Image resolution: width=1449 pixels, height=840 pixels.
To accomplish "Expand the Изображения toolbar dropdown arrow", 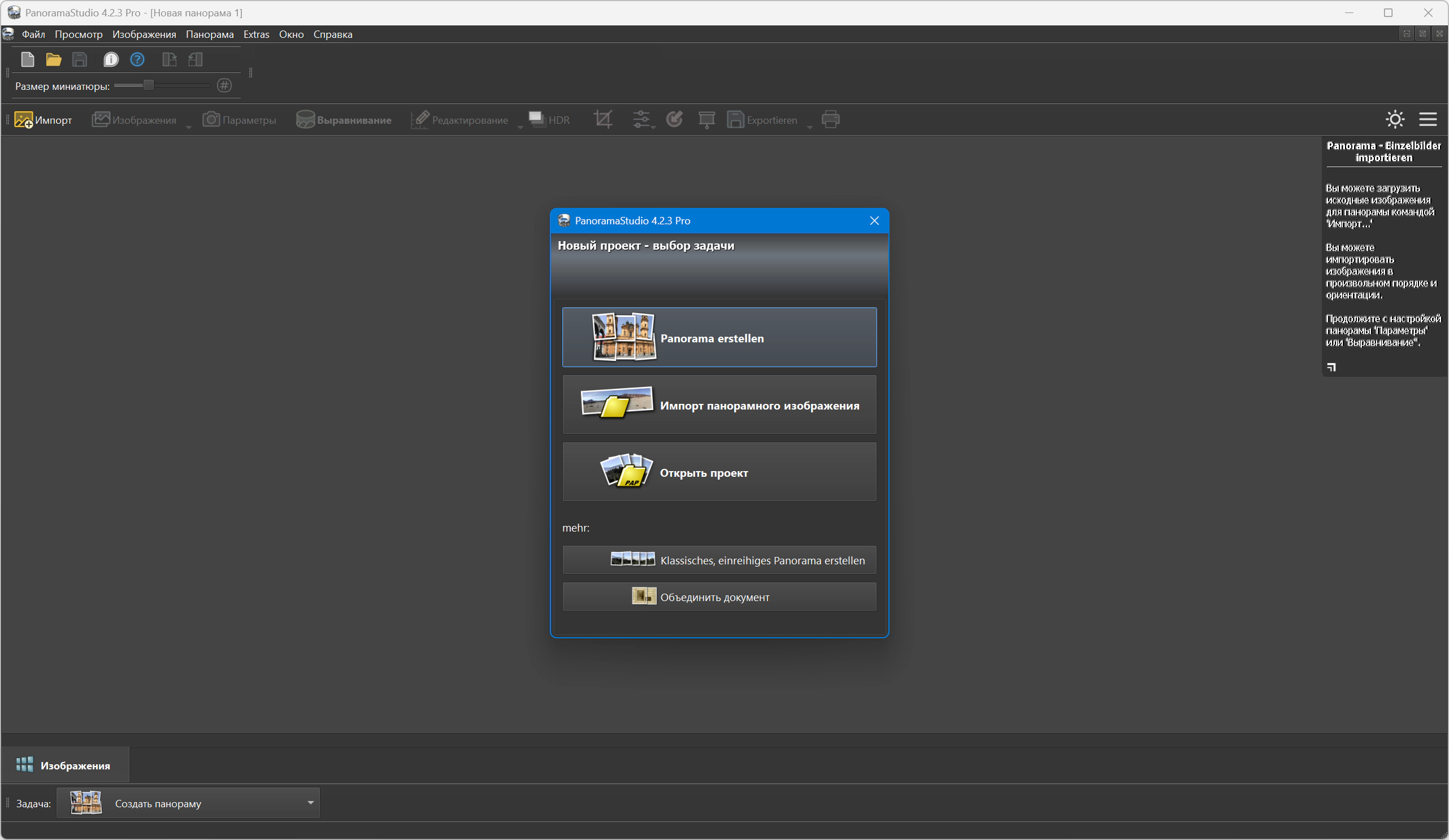I will 188,127.
